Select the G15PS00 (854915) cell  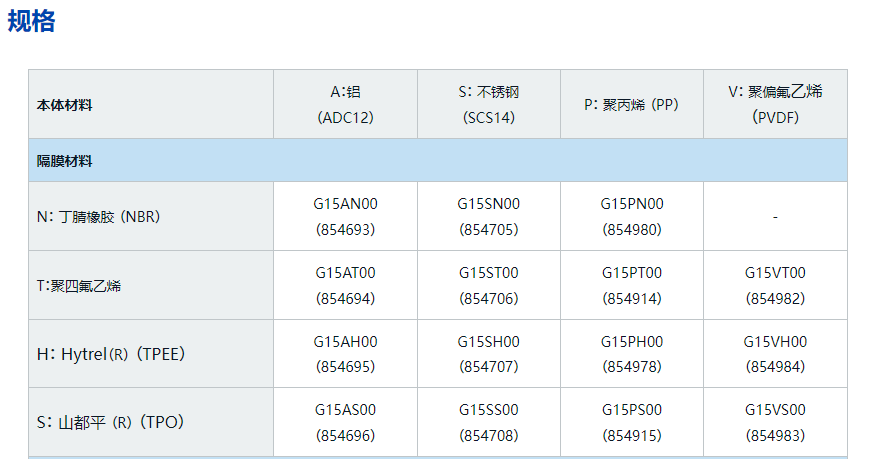[631, 422]
